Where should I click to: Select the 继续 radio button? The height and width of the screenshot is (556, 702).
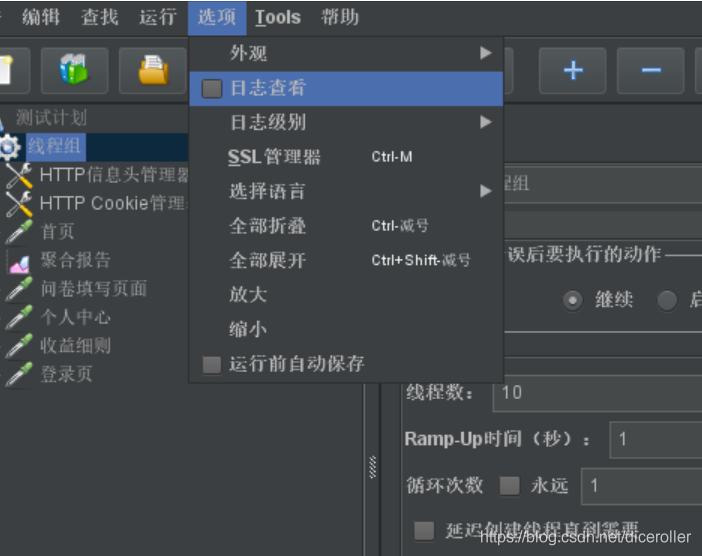(573, 300)
